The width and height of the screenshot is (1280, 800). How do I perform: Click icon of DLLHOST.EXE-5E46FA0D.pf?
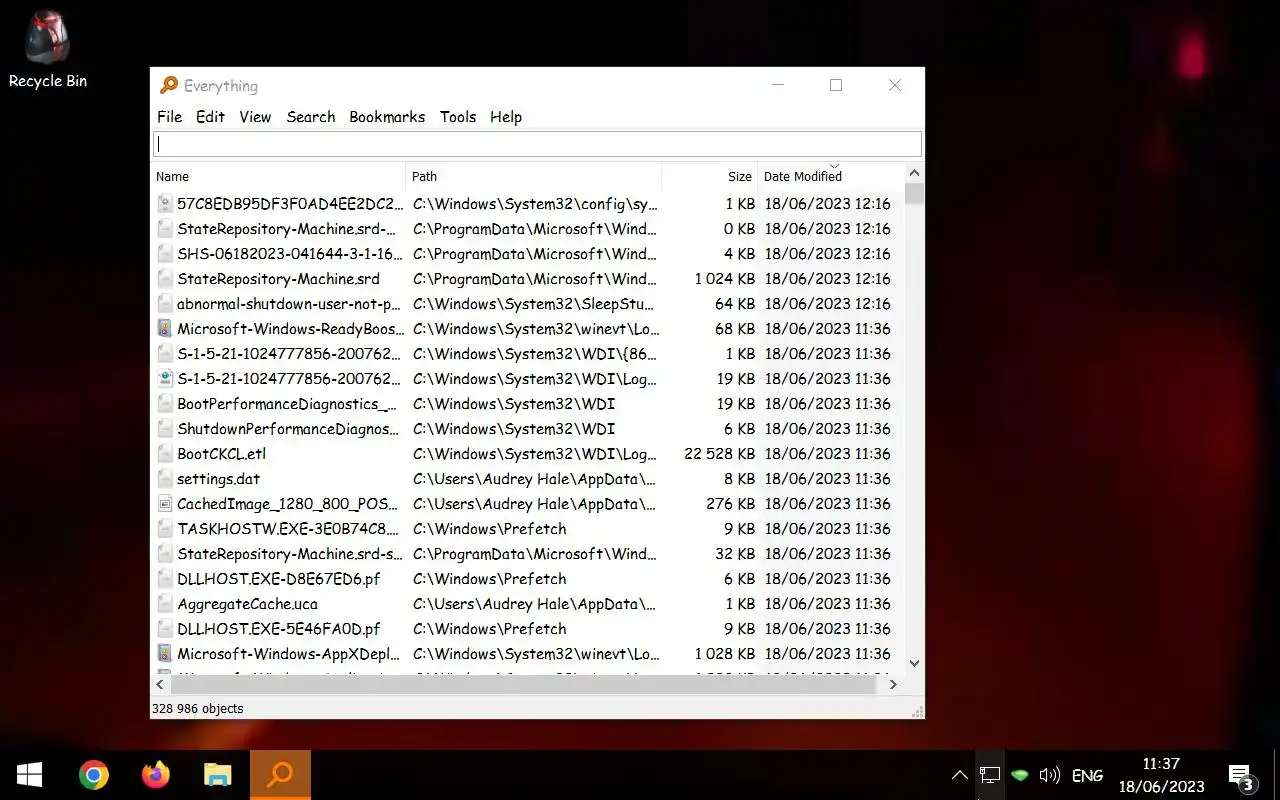point(166,629)
